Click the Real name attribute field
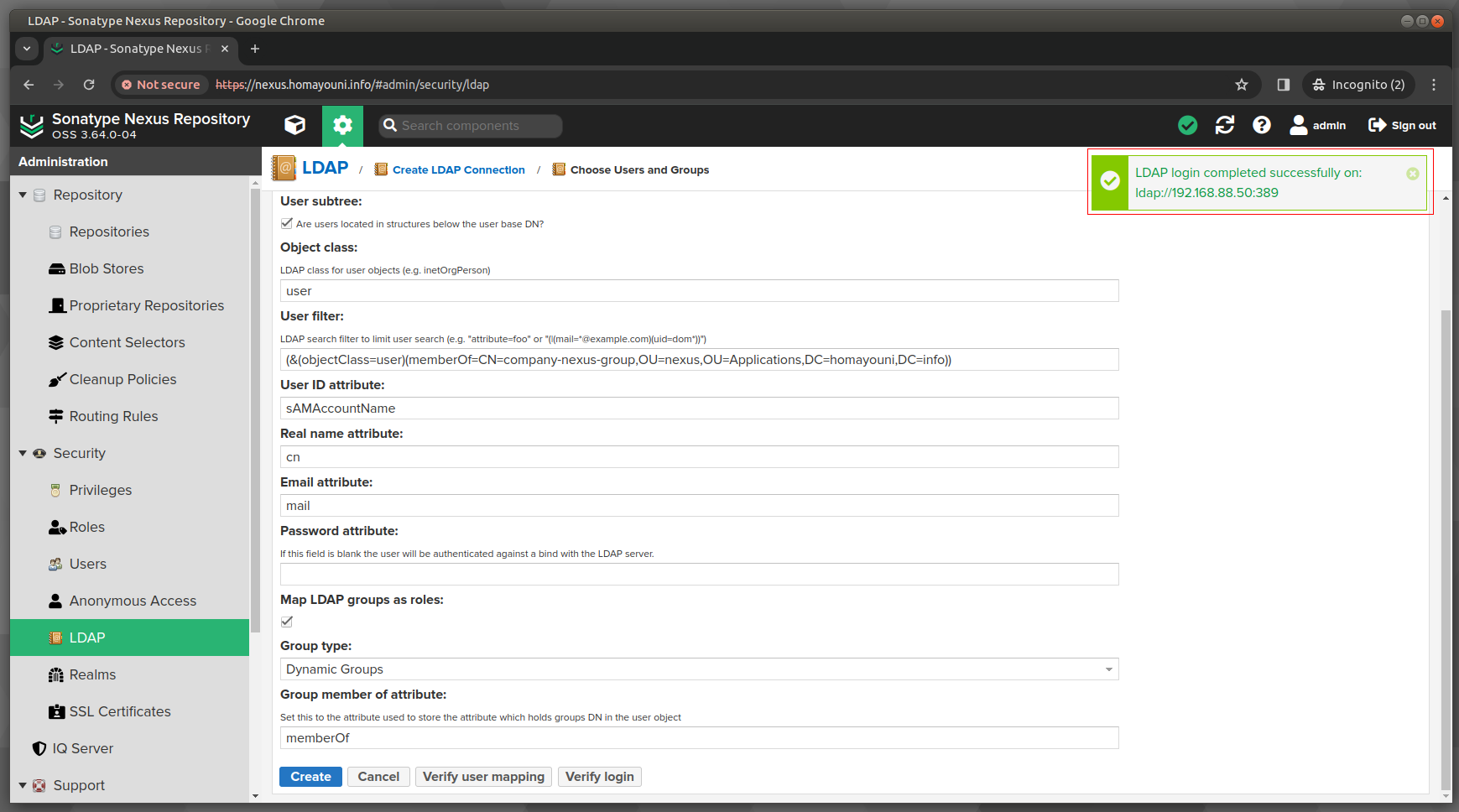Screen dimensions: 1459x812 pos(699,457)
